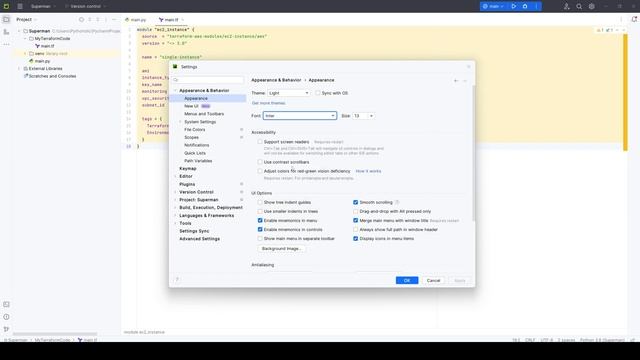Click Project panel horizontal scrollbar
This screenshot has width=640, height=360.
point(55,334)
